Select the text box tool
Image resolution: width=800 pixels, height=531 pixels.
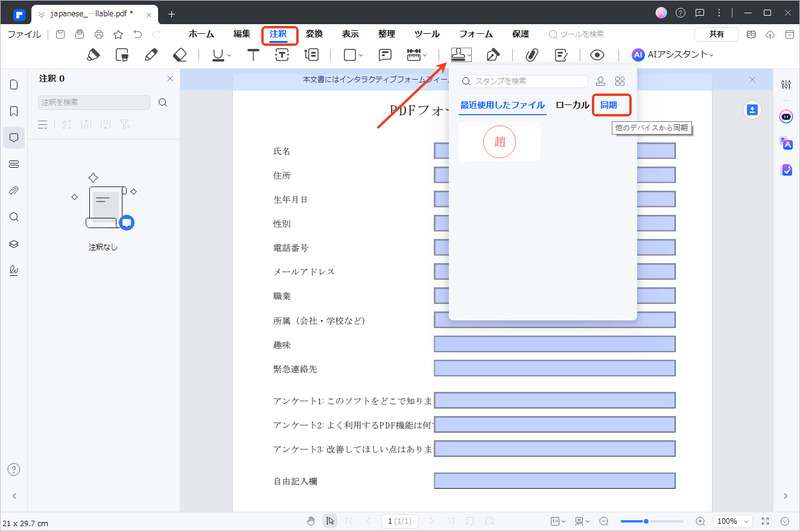[282, 55]
